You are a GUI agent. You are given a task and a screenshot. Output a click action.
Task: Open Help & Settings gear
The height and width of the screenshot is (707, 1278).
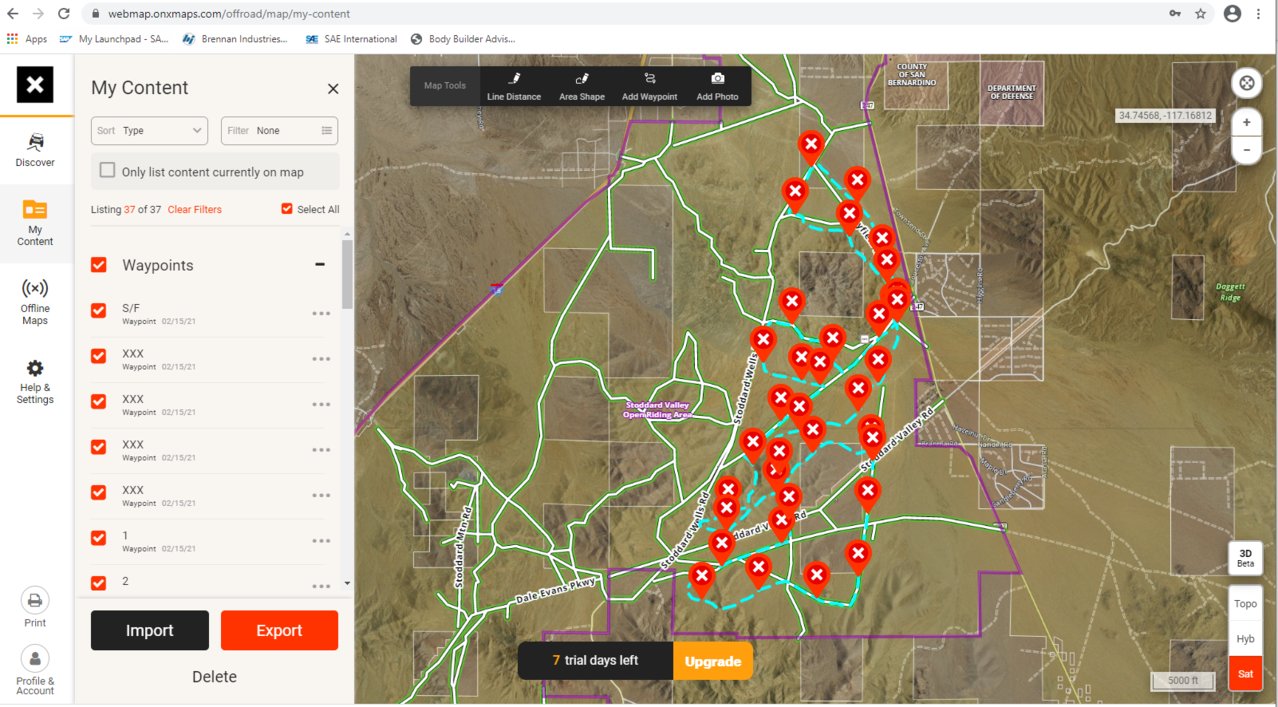[35, 381]
